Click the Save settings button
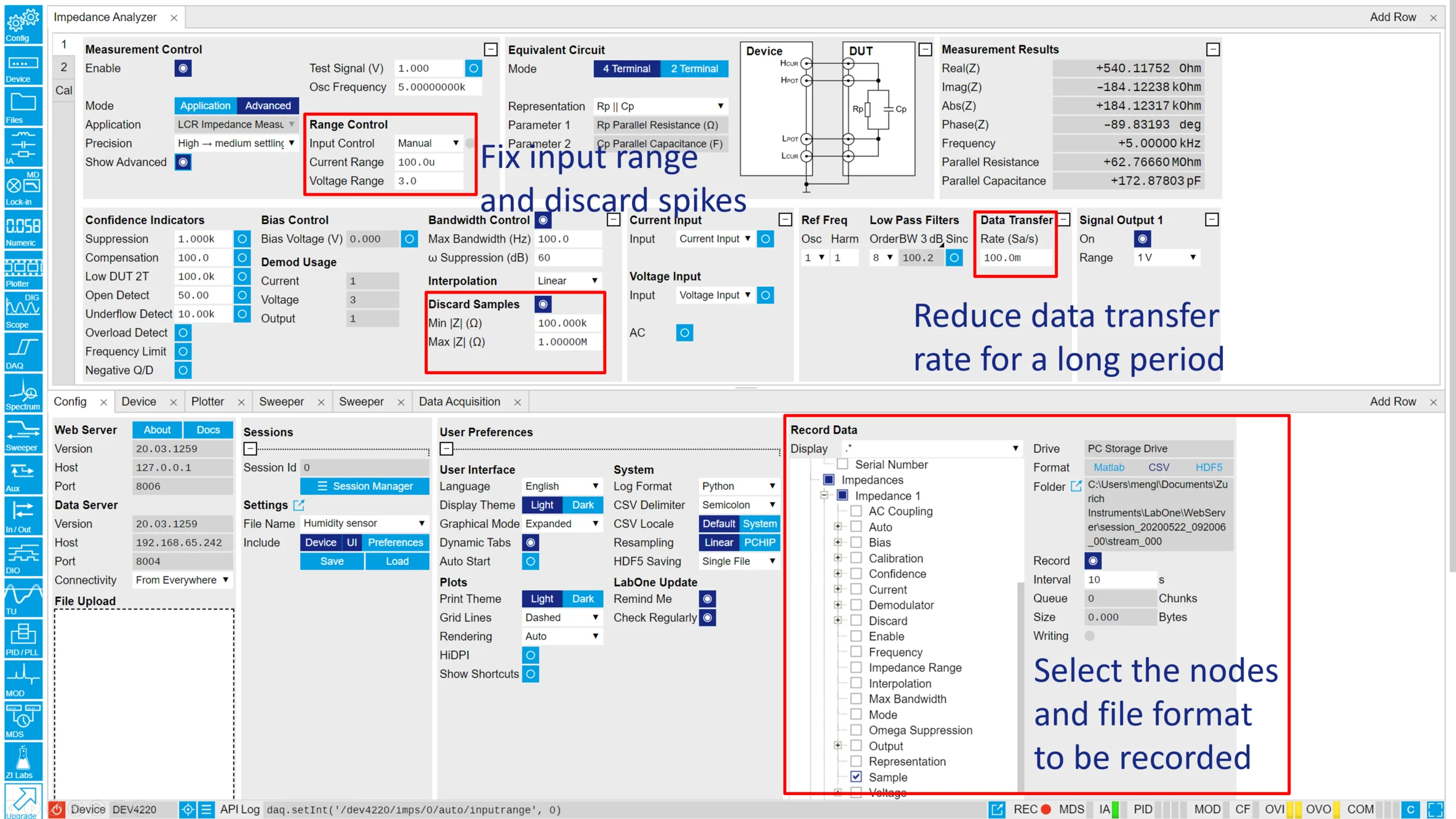Image resolution: width=1456 pixels, height=819 pixels. 332,561
